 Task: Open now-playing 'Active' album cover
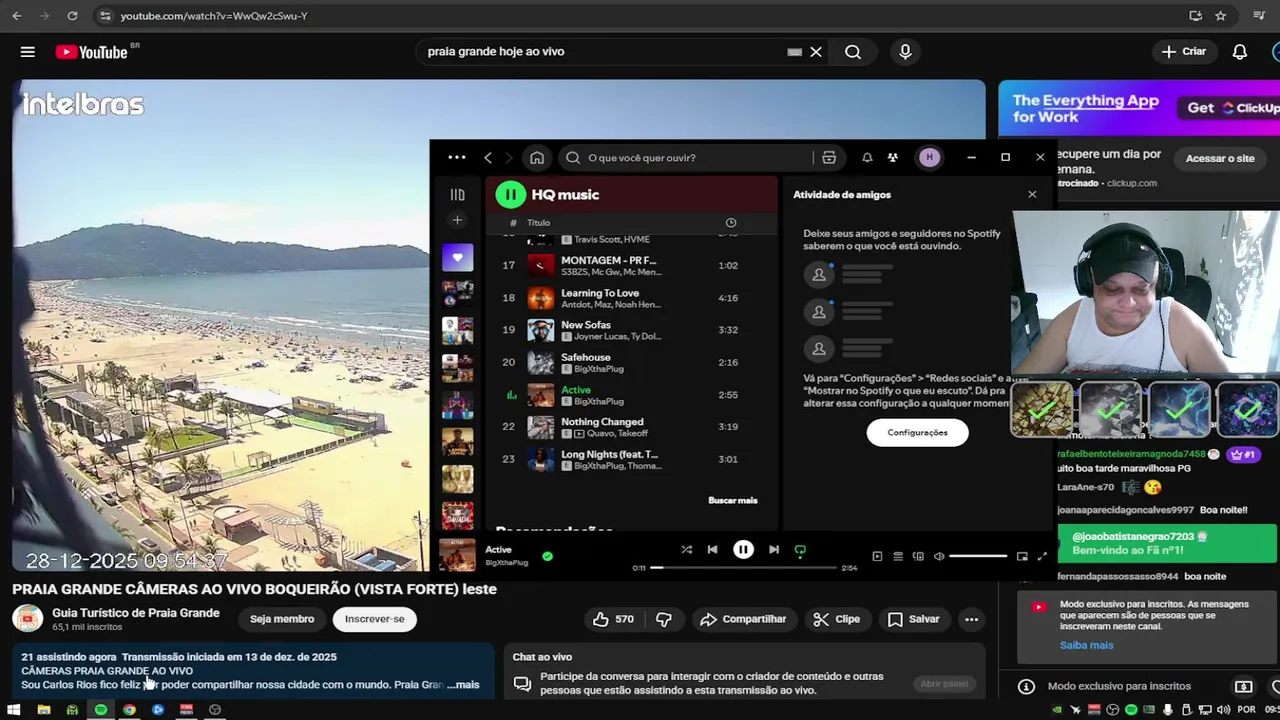[457, 556]
